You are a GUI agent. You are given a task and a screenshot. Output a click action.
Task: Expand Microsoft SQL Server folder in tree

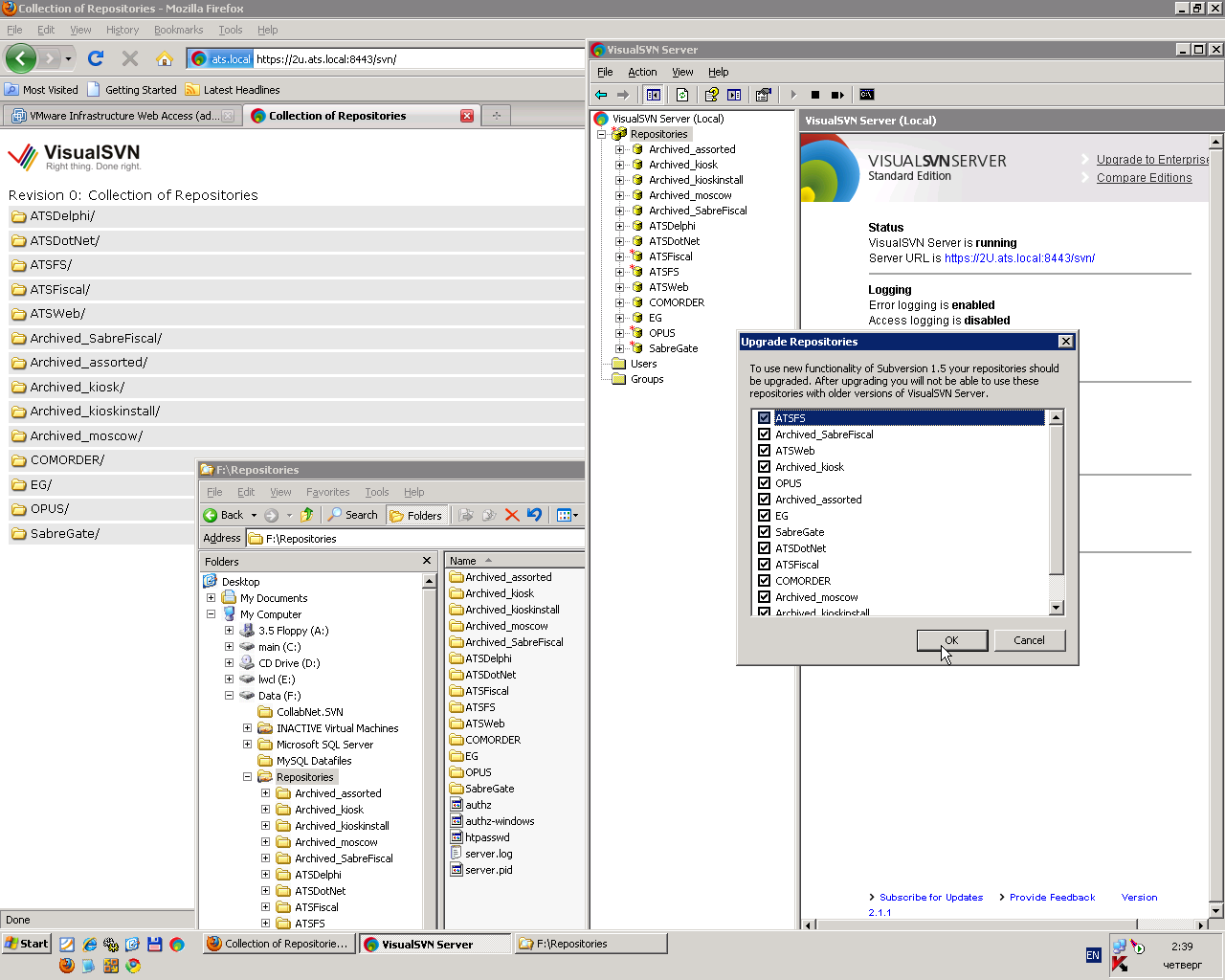(247, 745)
